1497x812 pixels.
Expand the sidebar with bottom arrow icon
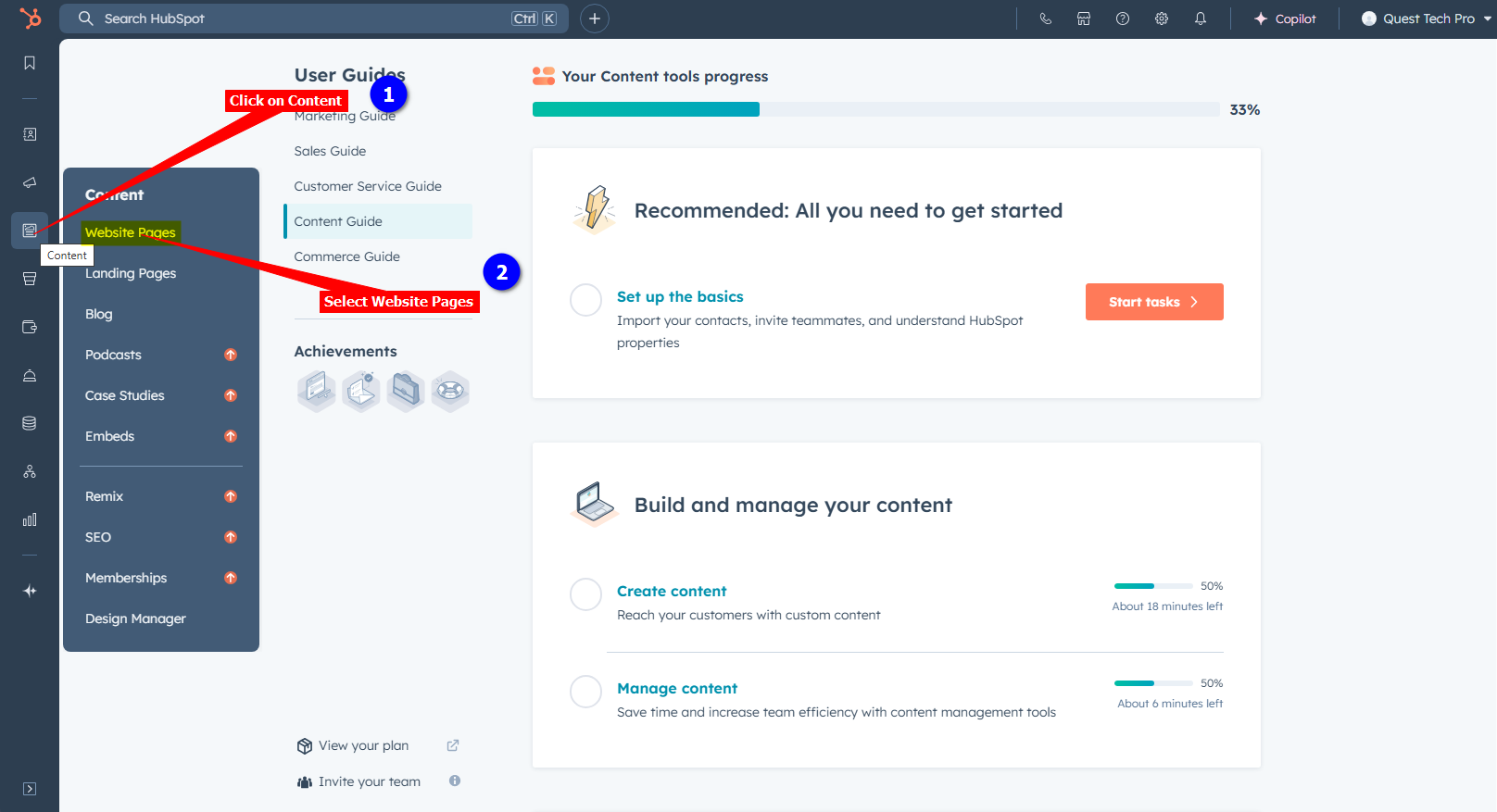tap(30, 789)
